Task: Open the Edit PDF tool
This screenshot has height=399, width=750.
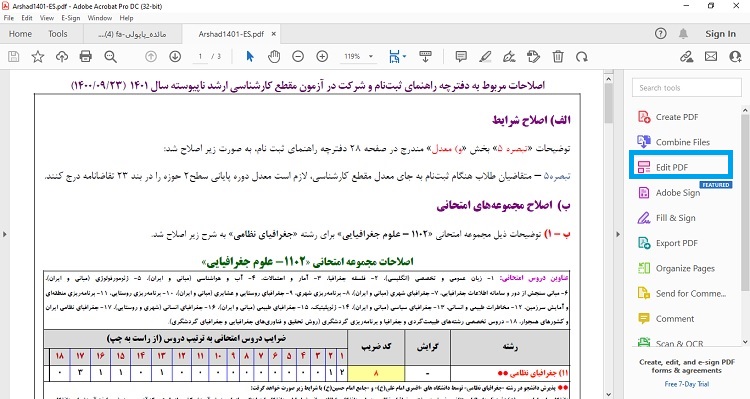Action: (x=681, y=167)
